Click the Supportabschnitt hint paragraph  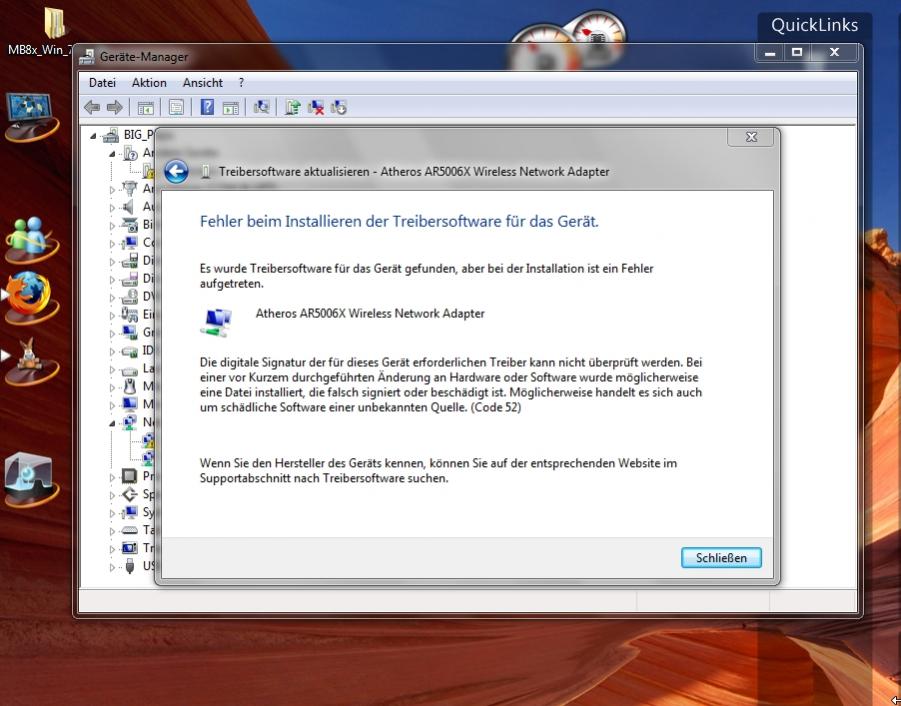click(438, 470)
